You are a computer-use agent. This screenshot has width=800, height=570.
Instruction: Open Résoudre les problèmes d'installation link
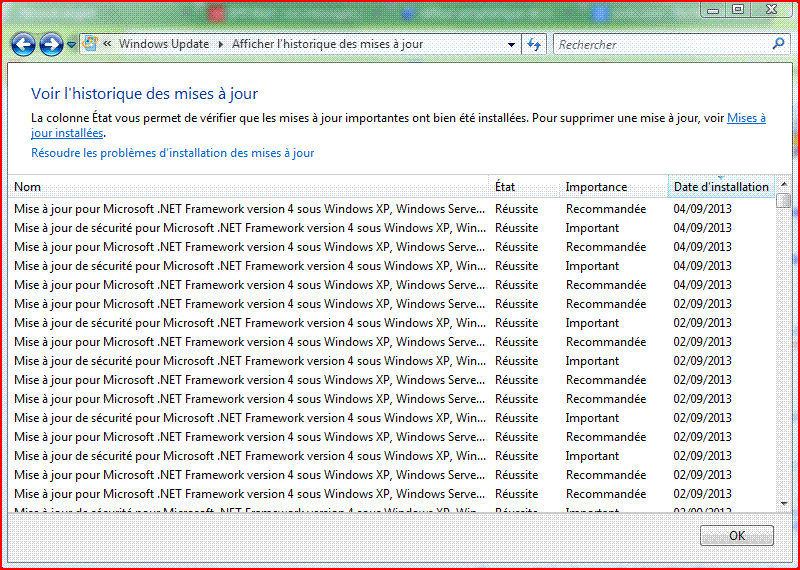click(172, 153)
